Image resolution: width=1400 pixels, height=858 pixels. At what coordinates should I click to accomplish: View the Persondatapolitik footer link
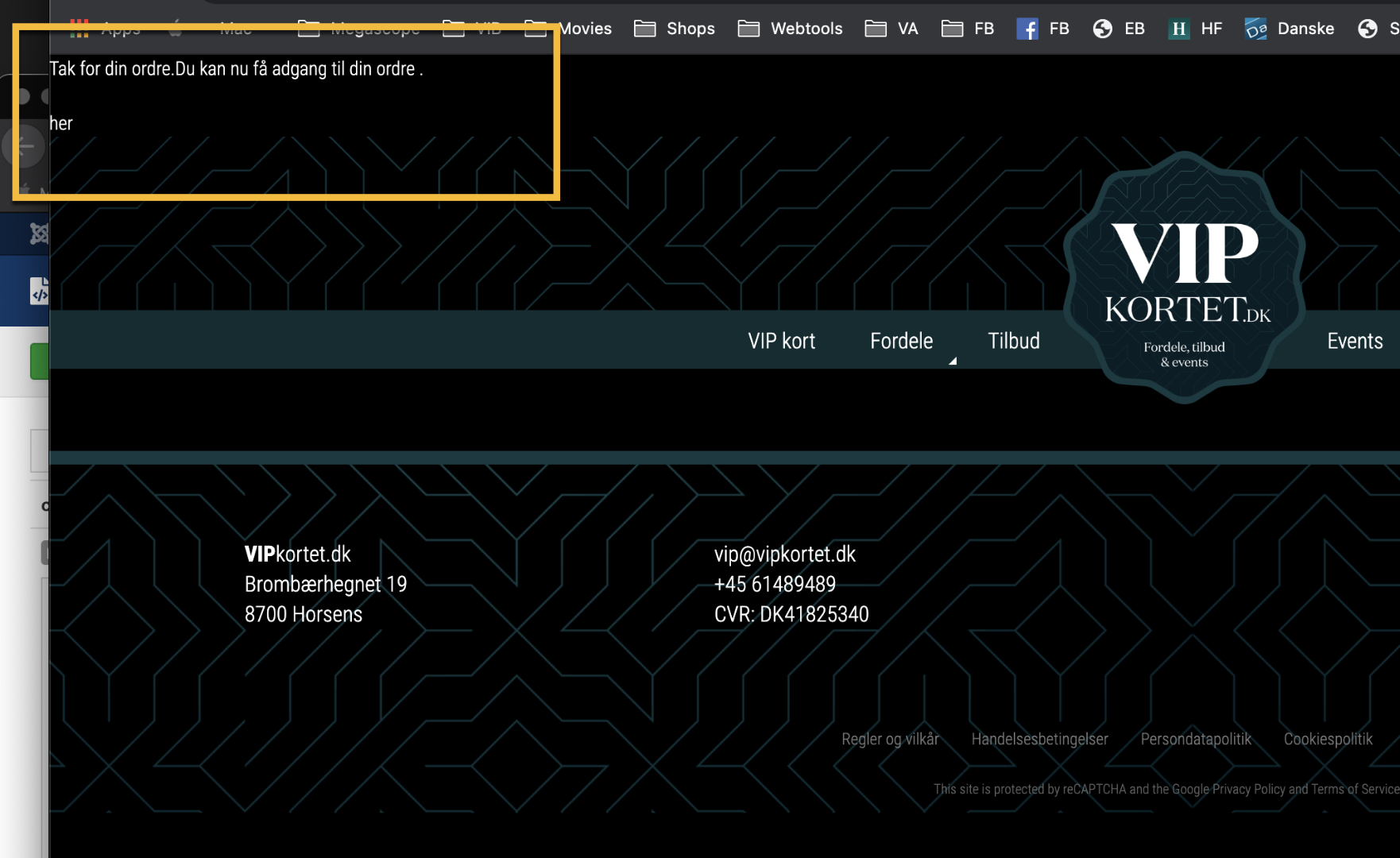point(1196,739)
